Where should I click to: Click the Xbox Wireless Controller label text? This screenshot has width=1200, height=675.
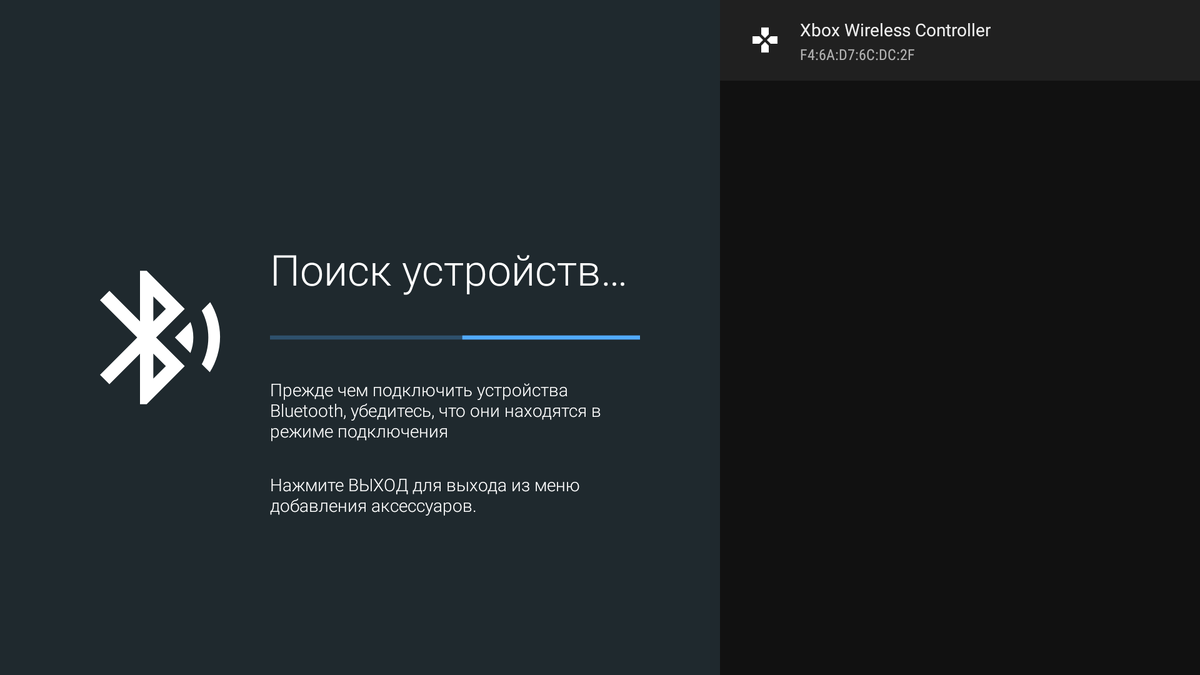(x=894, y=30)
